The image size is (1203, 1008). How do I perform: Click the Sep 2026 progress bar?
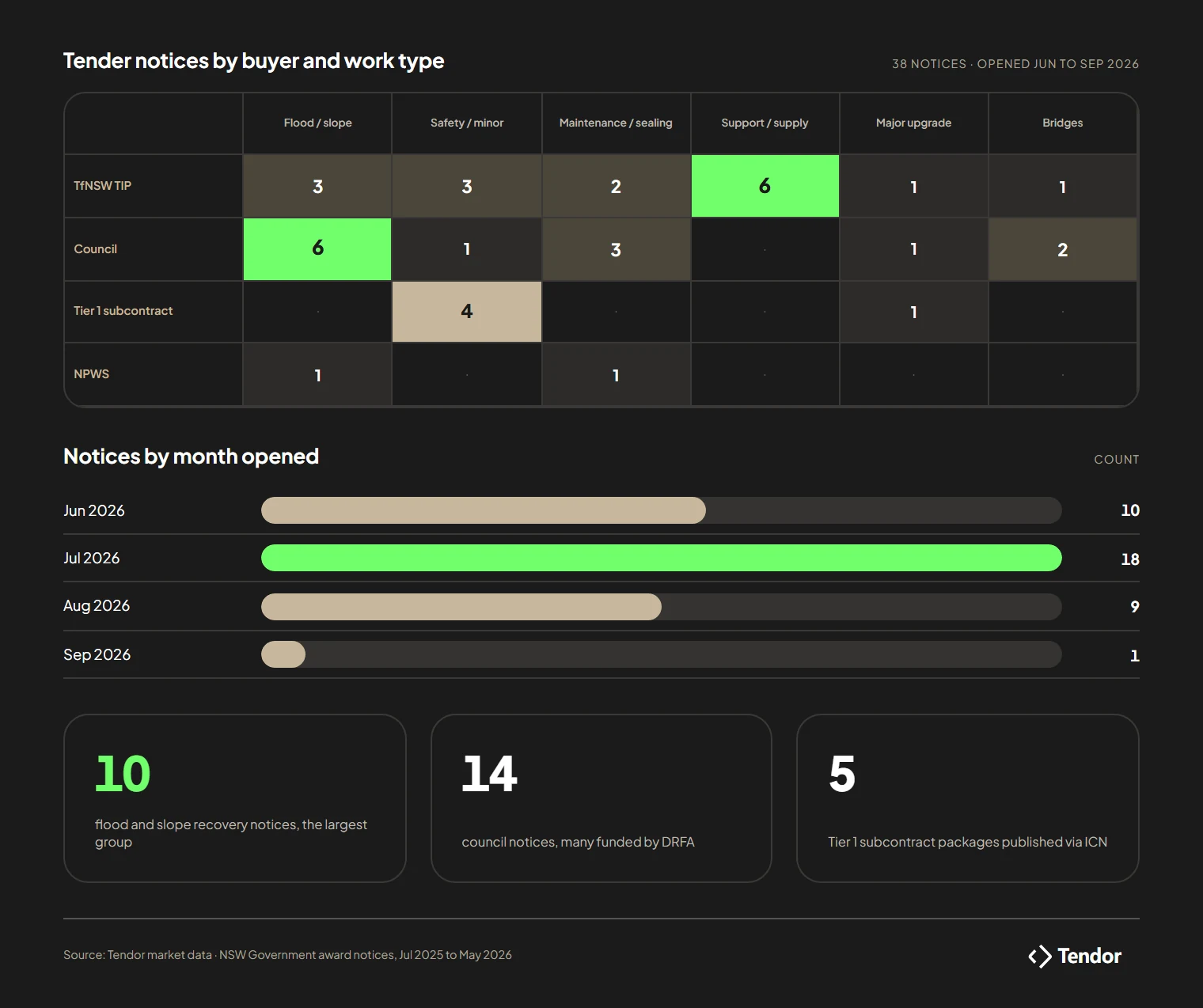click(661, 654)
